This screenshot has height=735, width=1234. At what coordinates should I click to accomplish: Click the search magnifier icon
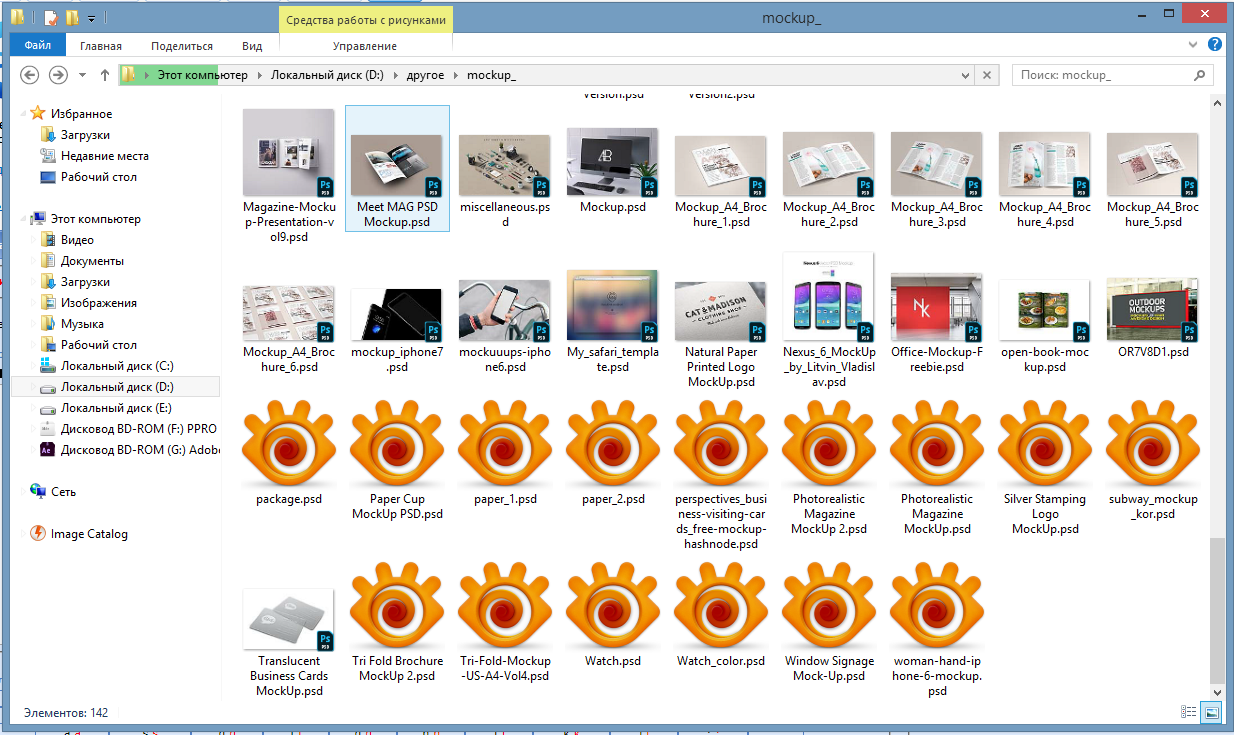coord(1200,75)
